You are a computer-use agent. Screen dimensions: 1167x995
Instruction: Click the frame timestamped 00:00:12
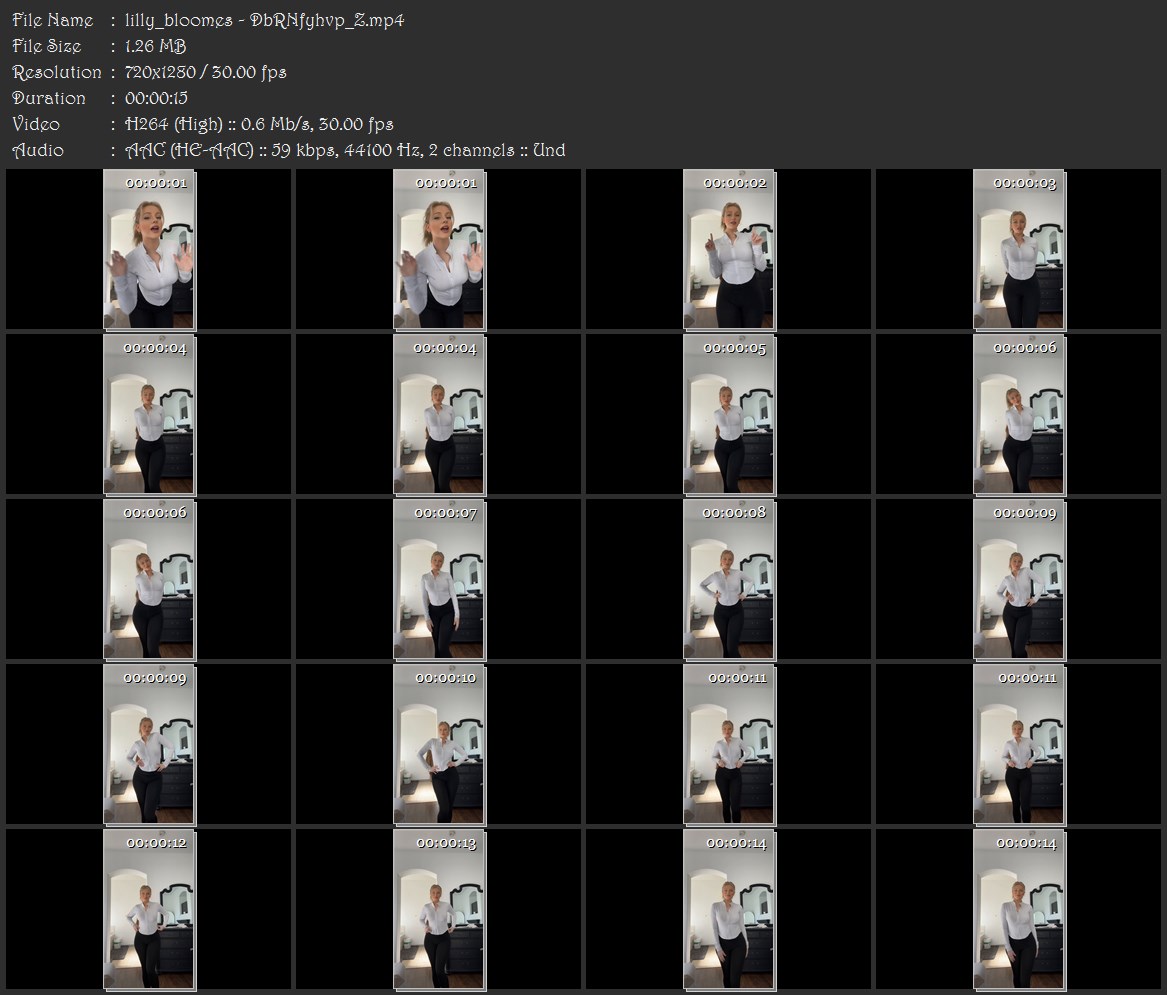(150, 910)
